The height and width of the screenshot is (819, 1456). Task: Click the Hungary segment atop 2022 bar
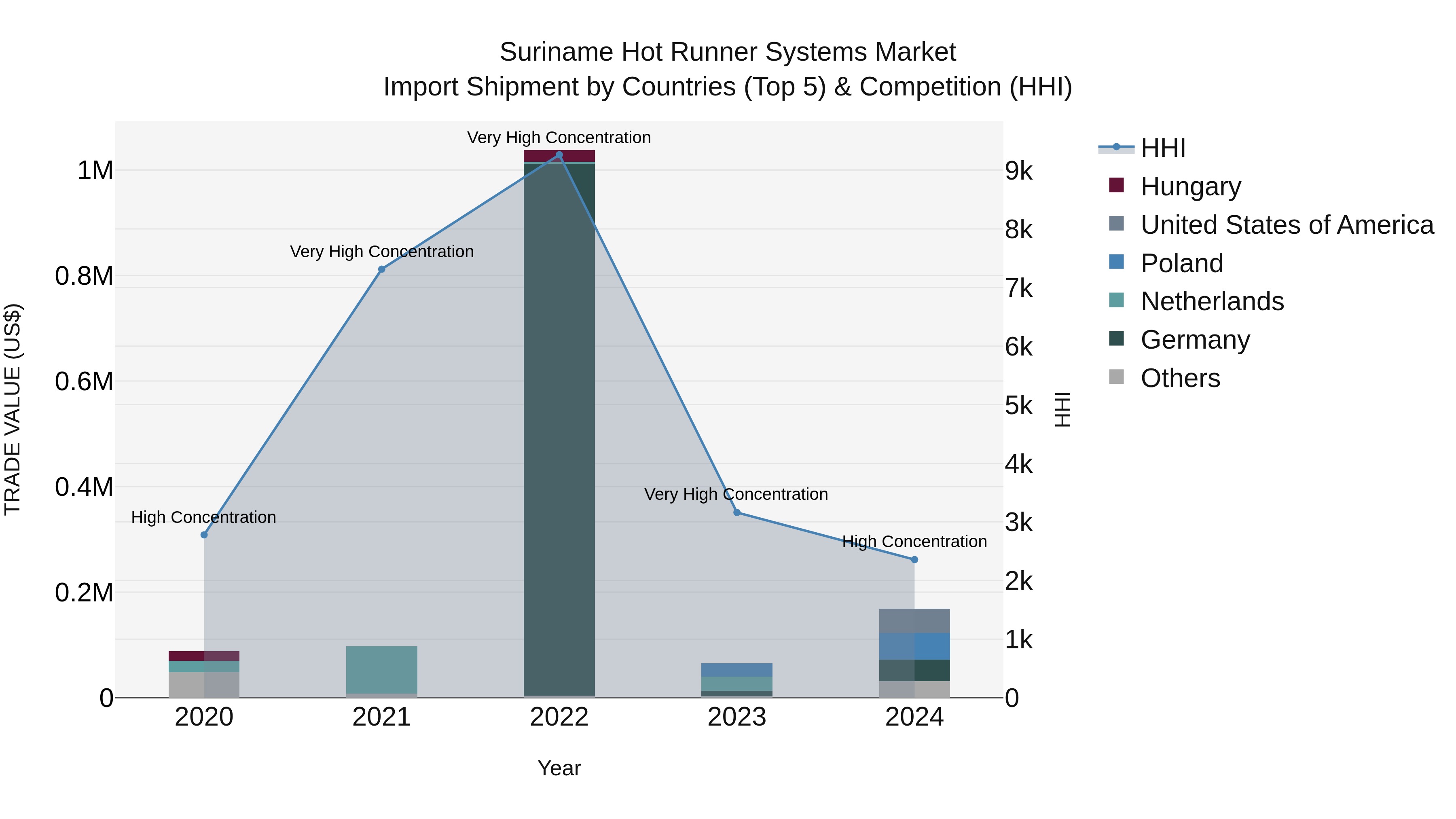tap(559, 156)
